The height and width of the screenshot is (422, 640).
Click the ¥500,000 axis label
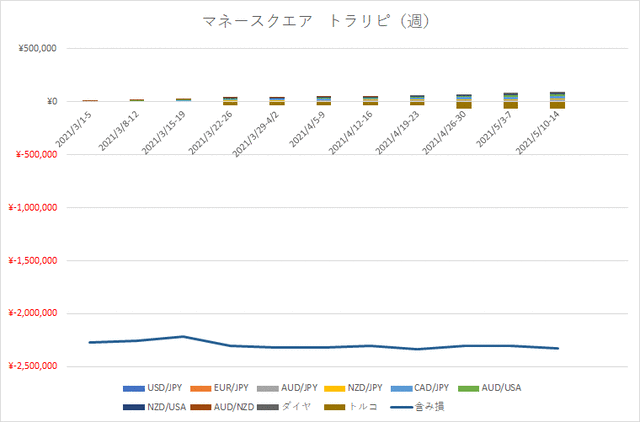click(37, 49)
